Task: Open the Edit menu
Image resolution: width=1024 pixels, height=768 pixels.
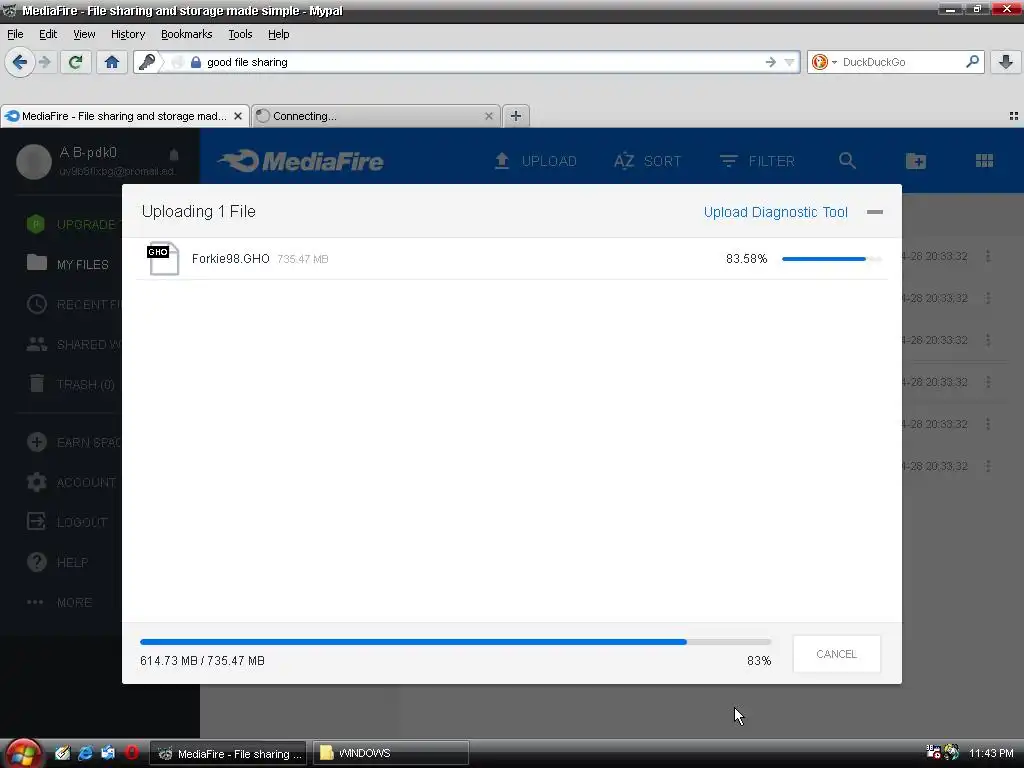Action: [48, 34]
